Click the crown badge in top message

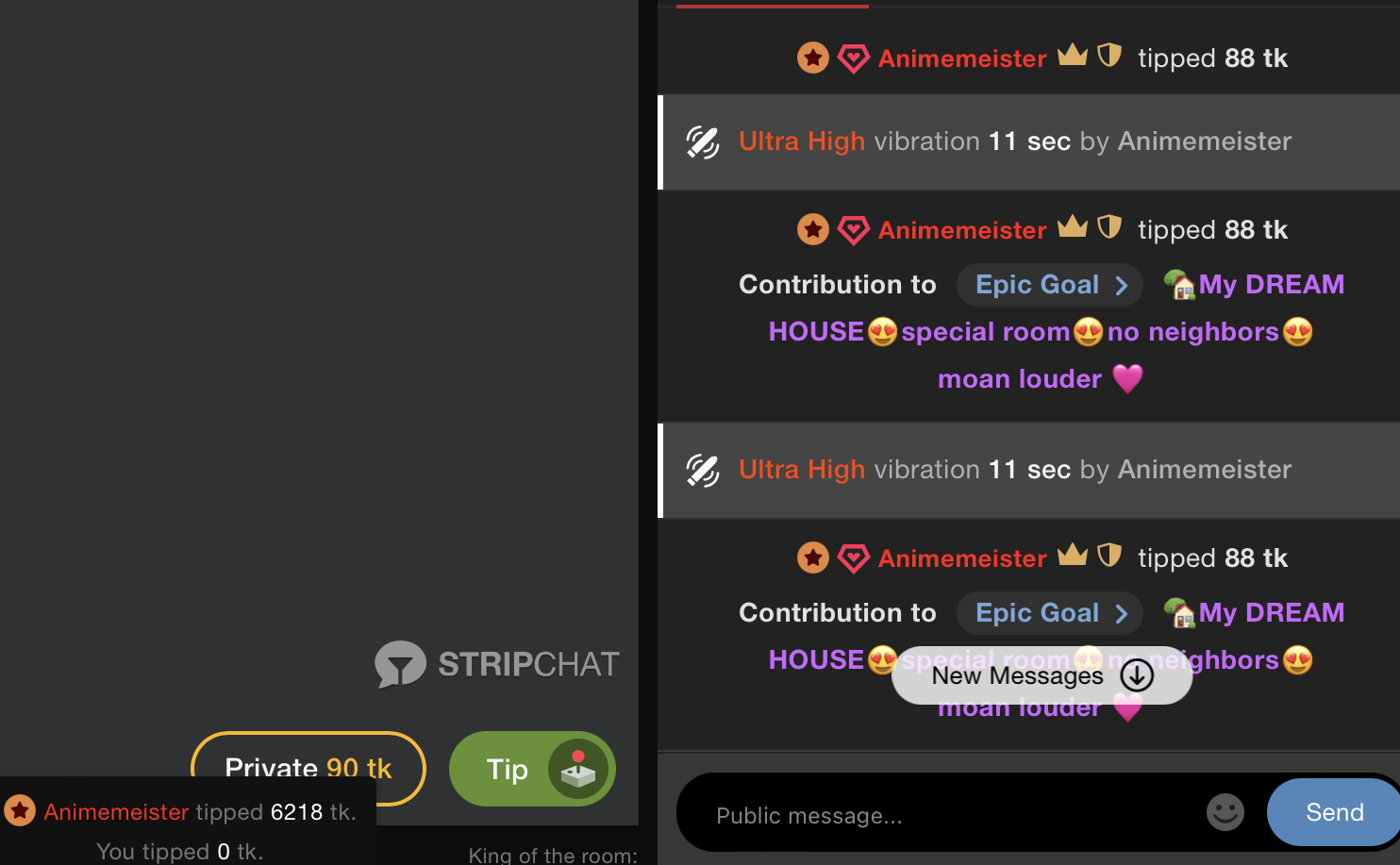coord(1072,55)
